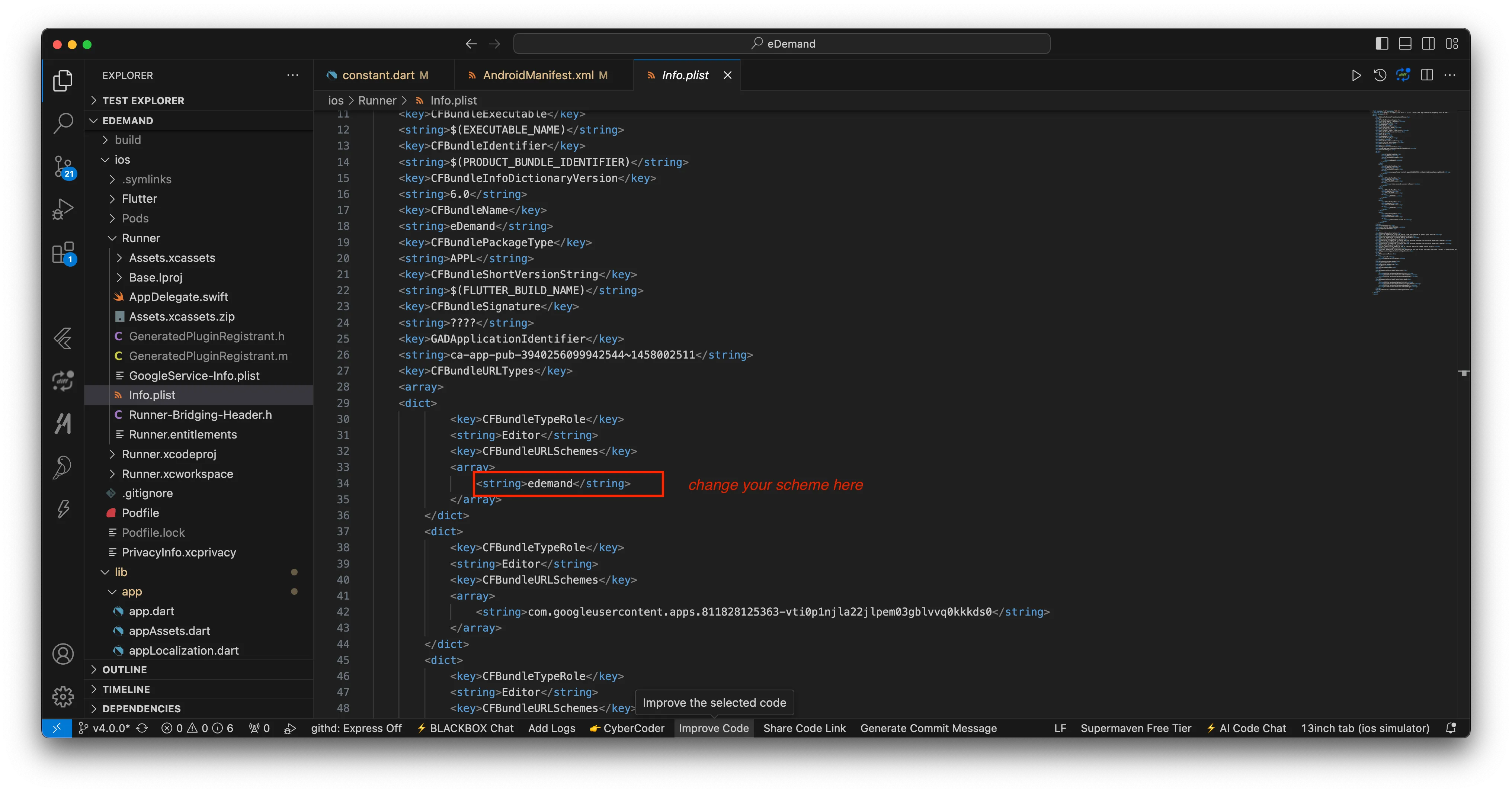Close the Info.plist tab
1512x793 pixels.
[x=727, y=75]
